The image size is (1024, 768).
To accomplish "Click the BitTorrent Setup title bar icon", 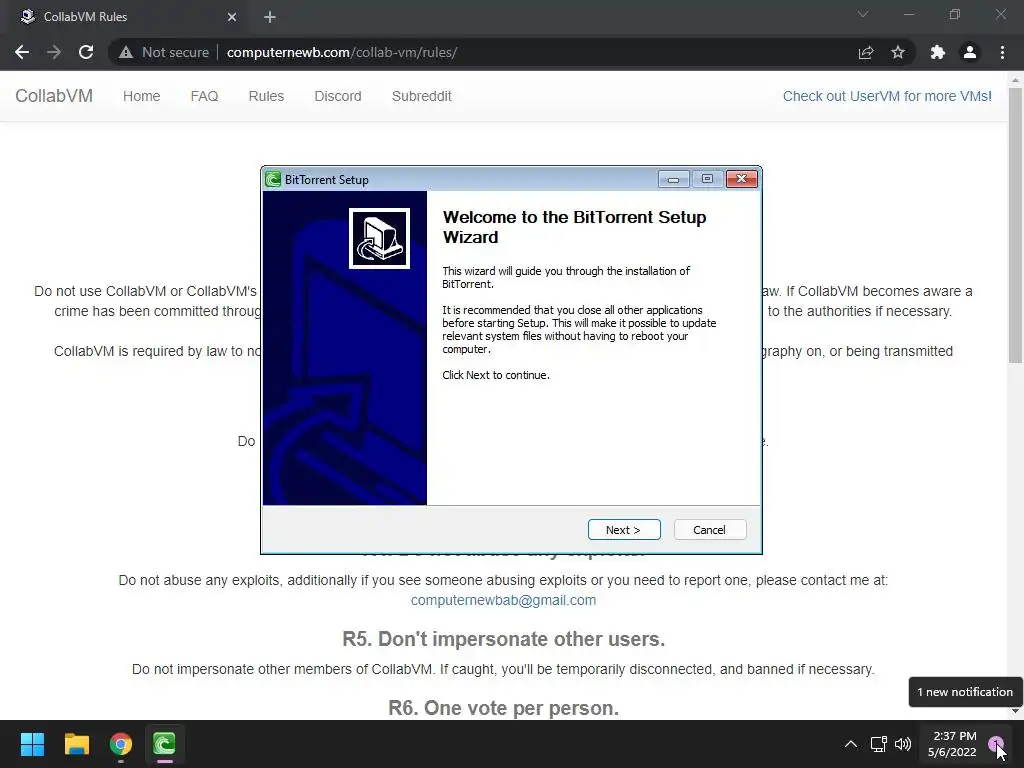I will [273, 180].
